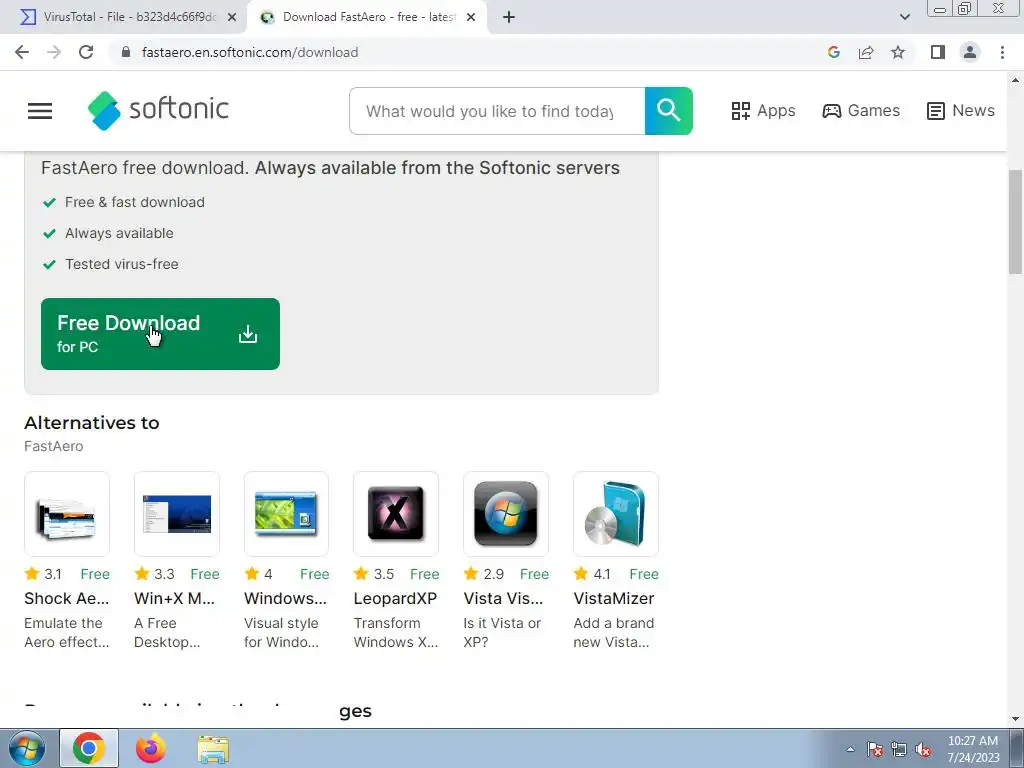Image resolution: width=1024 pixels, height=768 pixels.
Task: Open the Windows... title link
Action: pyautogui.click(x=285, y=598)
